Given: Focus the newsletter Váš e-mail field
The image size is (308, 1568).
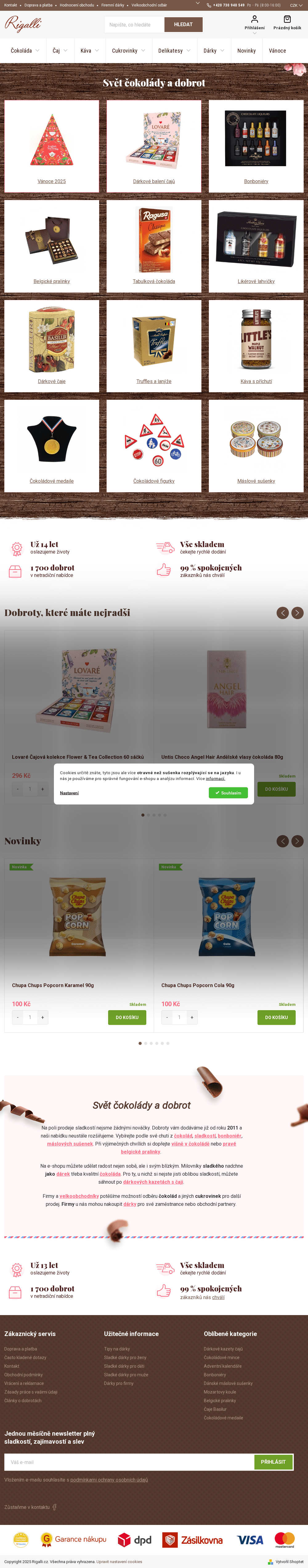Looking at the screenshot, I should click(x=129, y=1462).
